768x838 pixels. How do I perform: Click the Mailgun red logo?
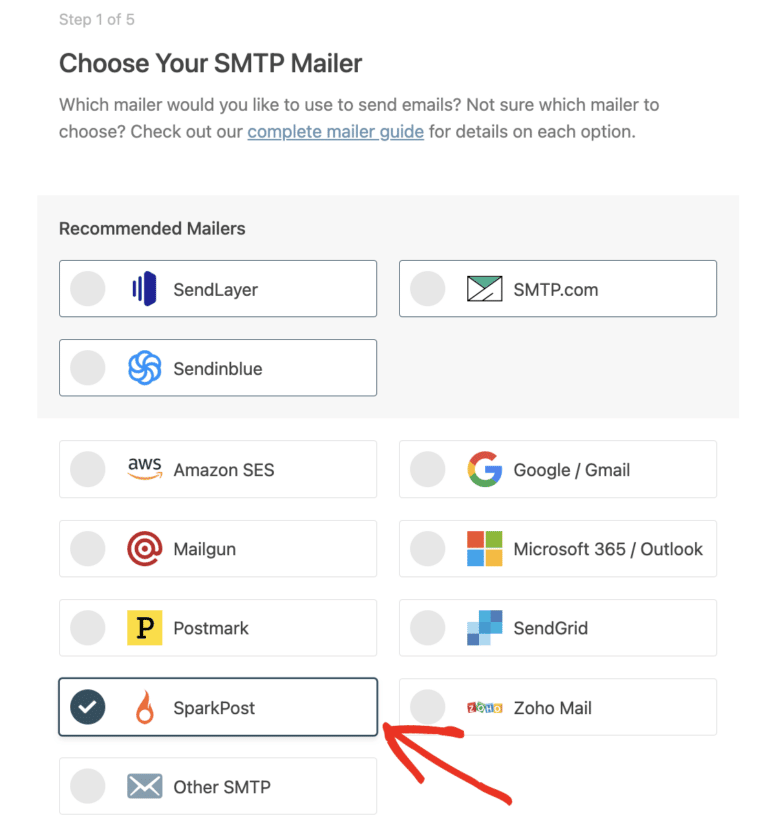(x=145, y=549)
